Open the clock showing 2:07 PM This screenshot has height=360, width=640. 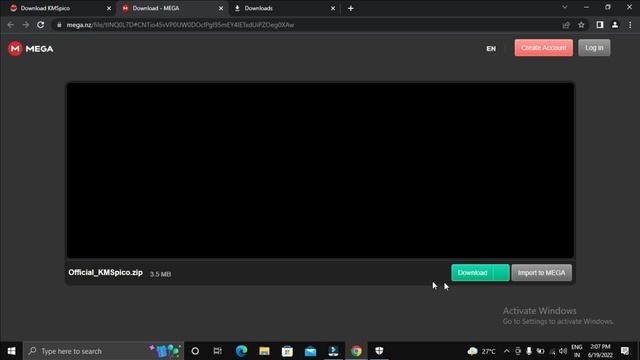(x=600, y=351)
